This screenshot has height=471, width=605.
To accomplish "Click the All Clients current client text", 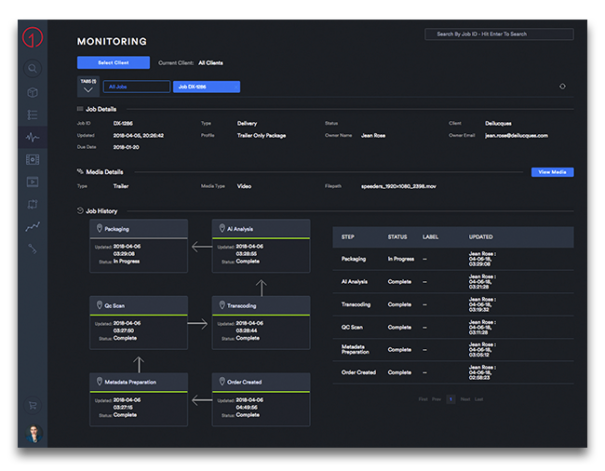I will [x=211, y=63].
